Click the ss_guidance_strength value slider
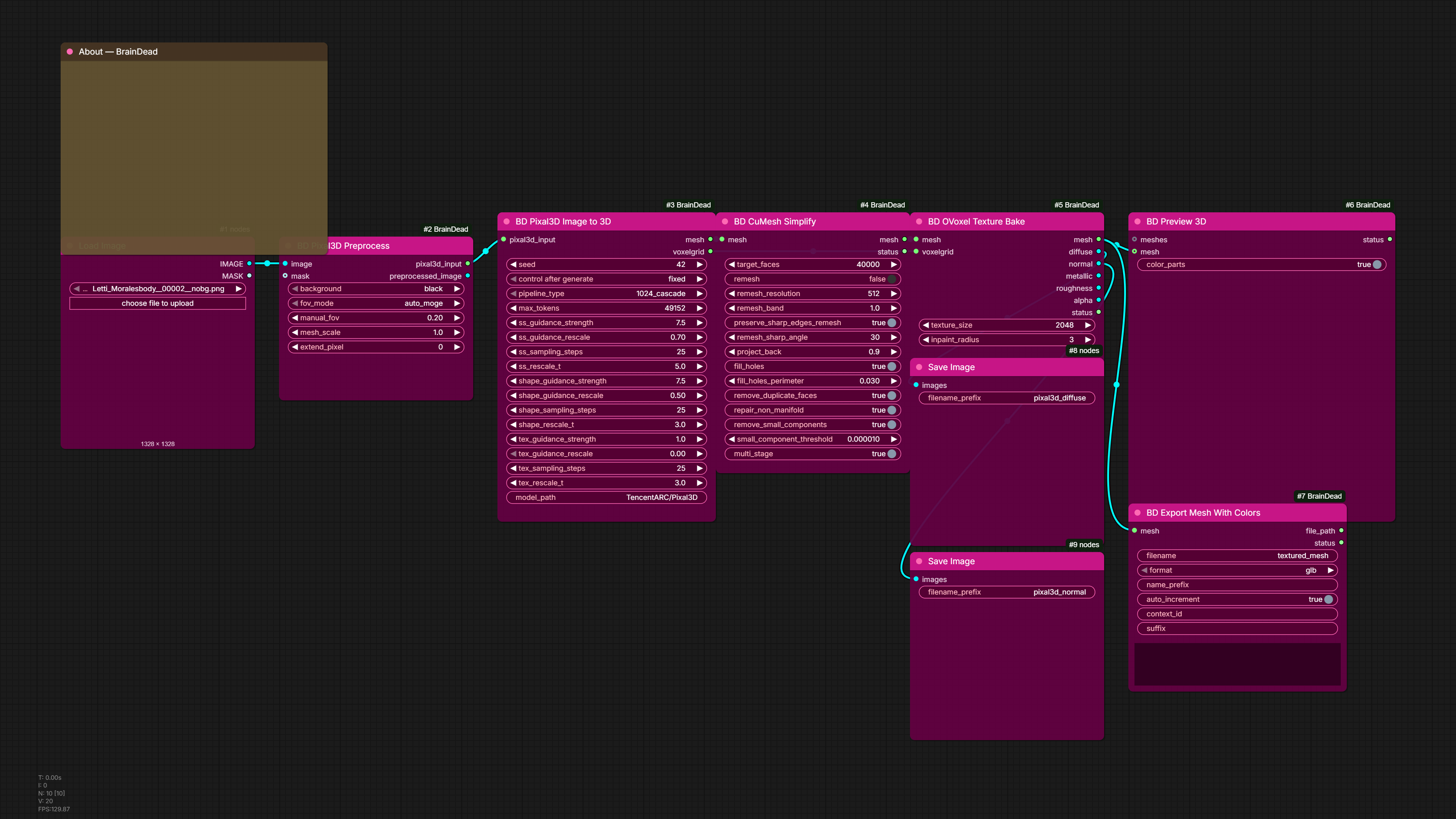 click(607, 323)
